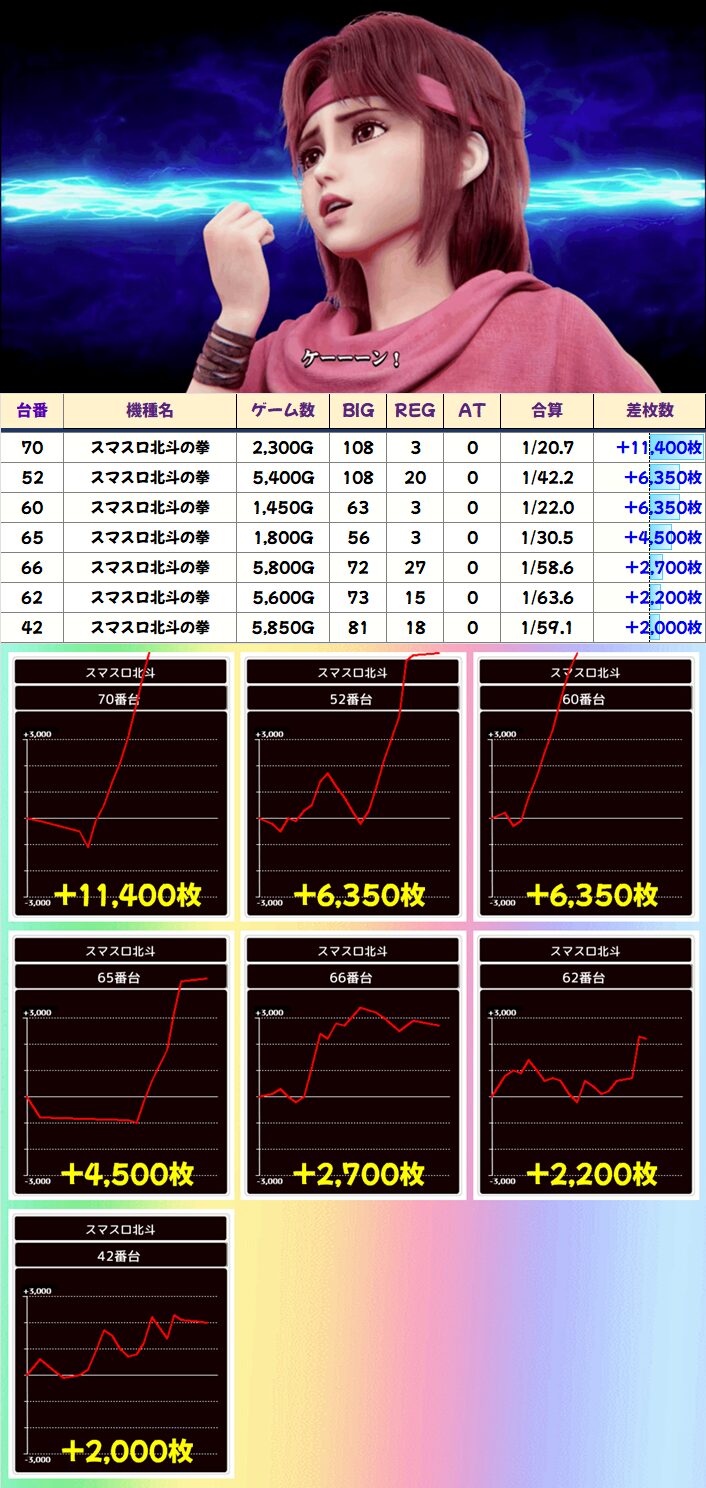Viewport: 706px width, 1488px height.
Task: Click the yellow +2,200枚 graph caption
Action: (591, 1174)
